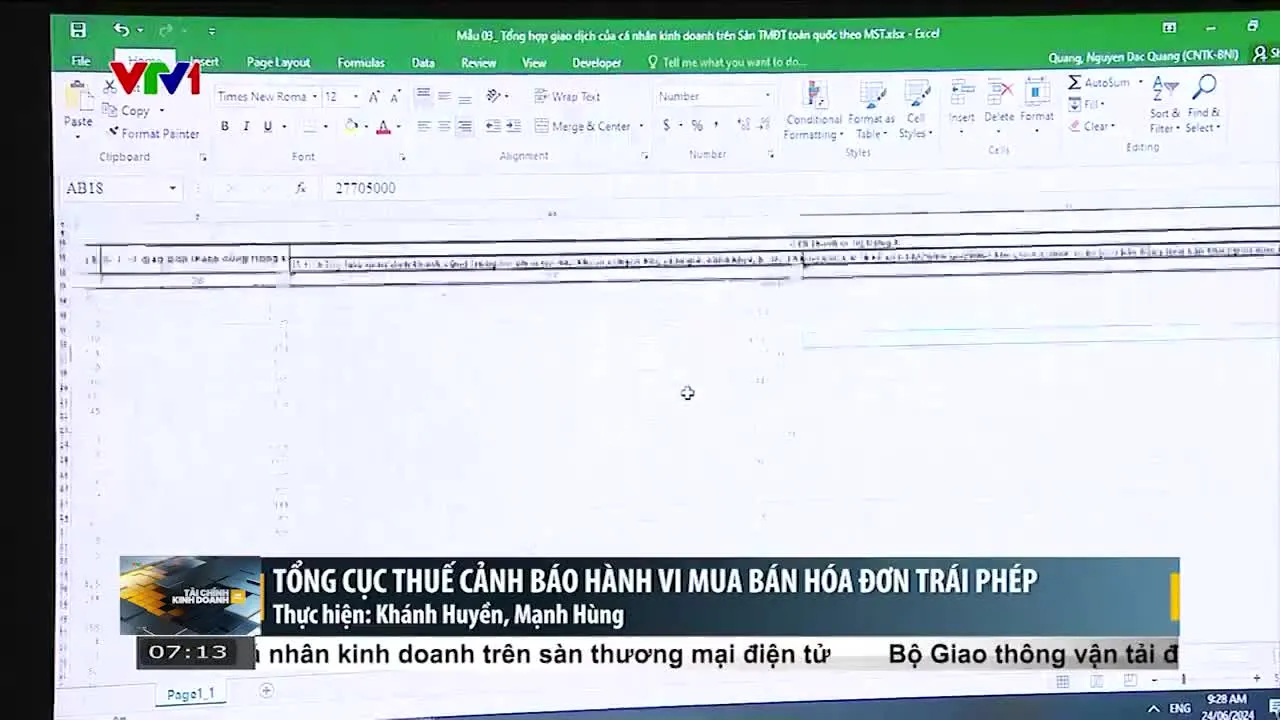Click the Delete cells icon
Screen dimensions: 1280x720
999,95
